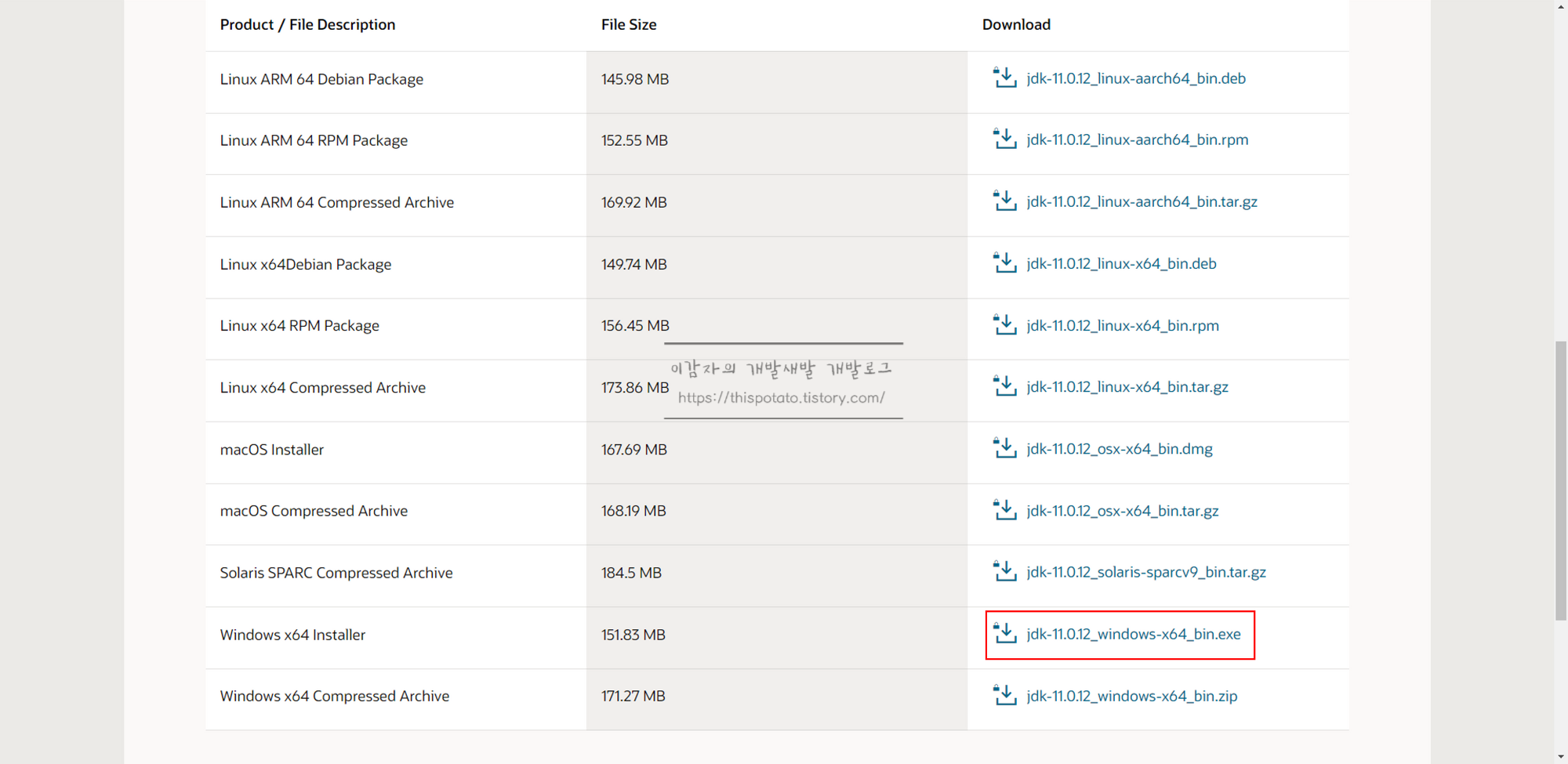Click download icon for linux-x64_bin.rpm
This screenshot has width=1568, height=764.
[1005, 324]
